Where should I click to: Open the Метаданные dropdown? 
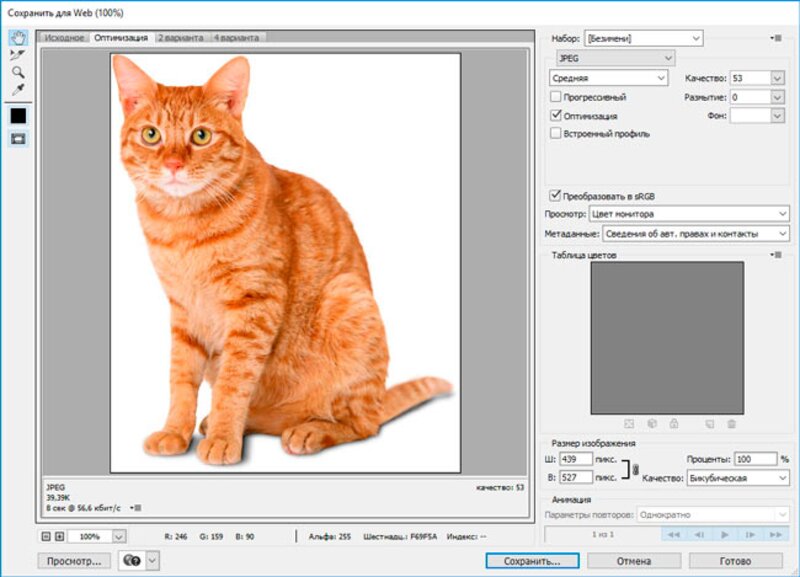coord(695,235)
